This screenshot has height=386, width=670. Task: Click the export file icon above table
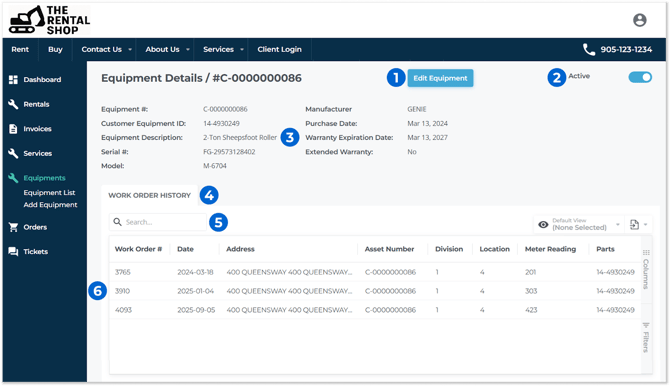pyautogui.click(x=635, y=224)
